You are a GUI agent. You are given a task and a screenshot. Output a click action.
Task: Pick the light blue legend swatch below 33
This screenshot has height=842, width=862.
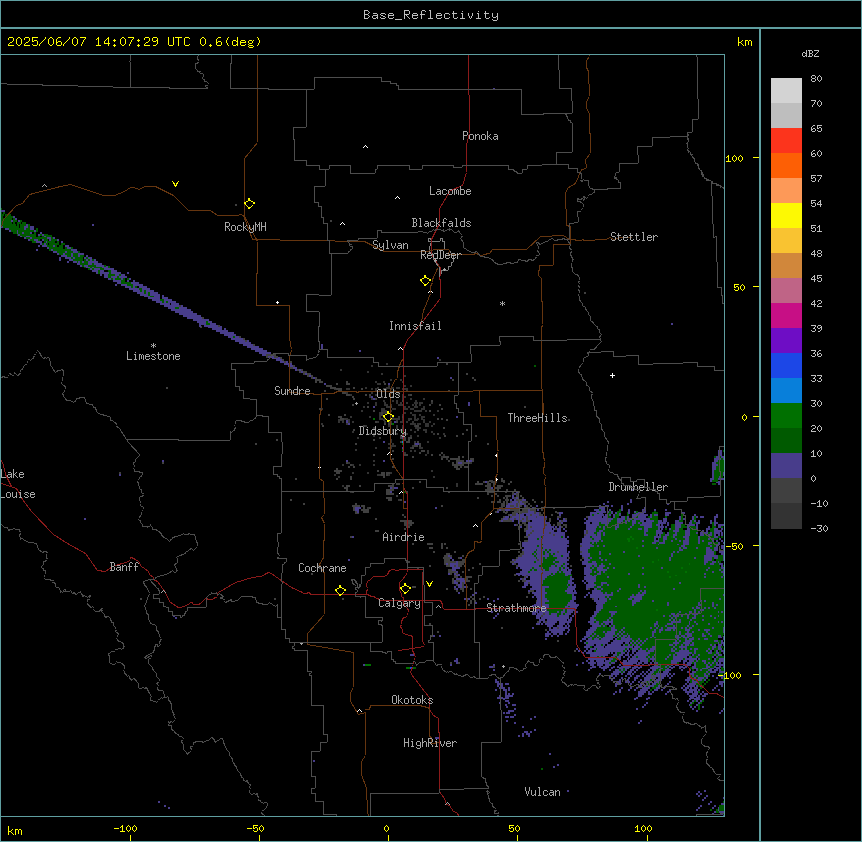[x=786, y=391]
